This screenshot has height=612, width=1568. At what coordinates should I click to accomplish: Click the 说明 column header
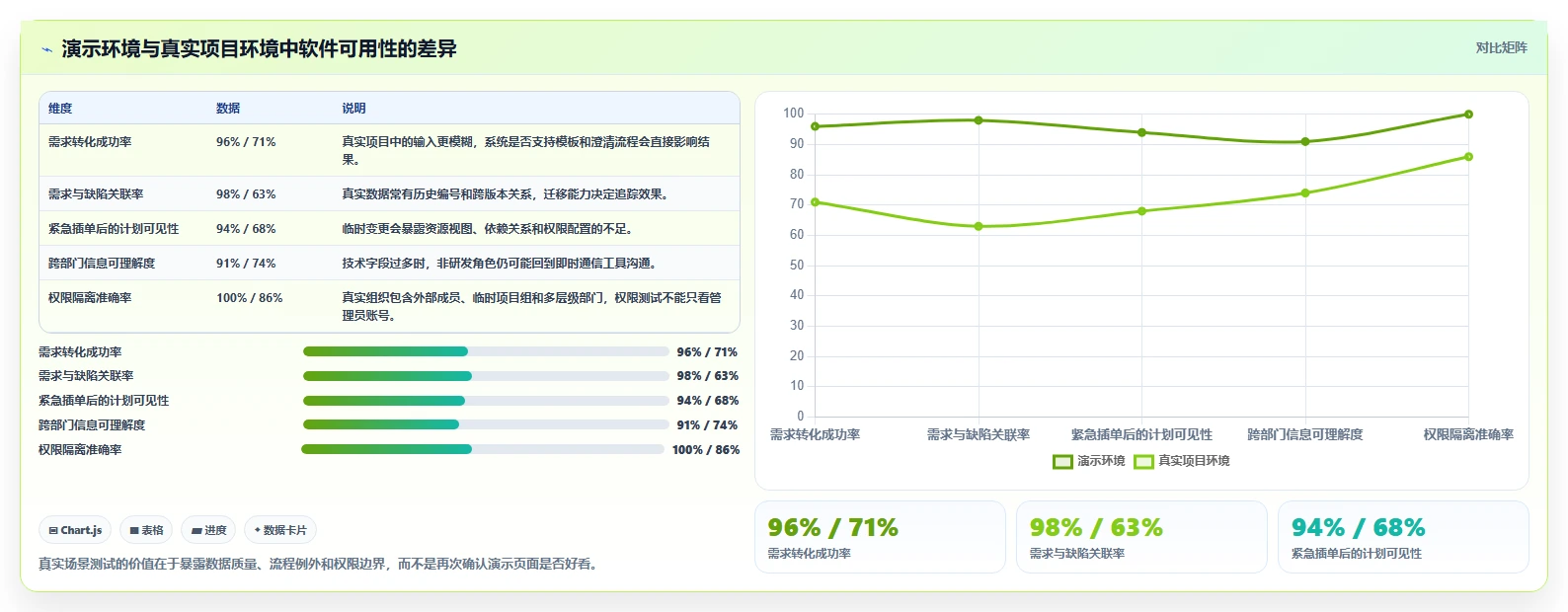pos(353,109)
